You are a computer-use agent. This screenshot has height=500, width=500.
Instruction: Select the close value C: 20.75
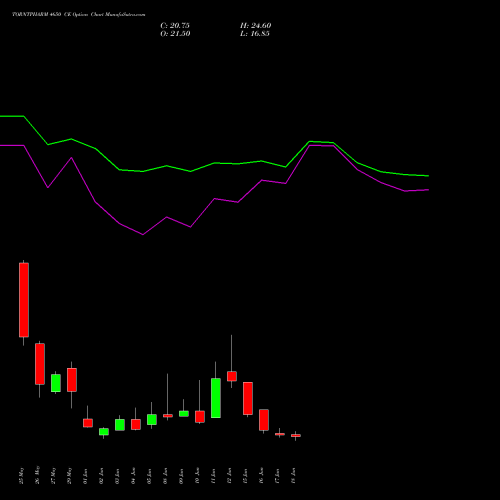pyautogui.click(x=175, y=26)
